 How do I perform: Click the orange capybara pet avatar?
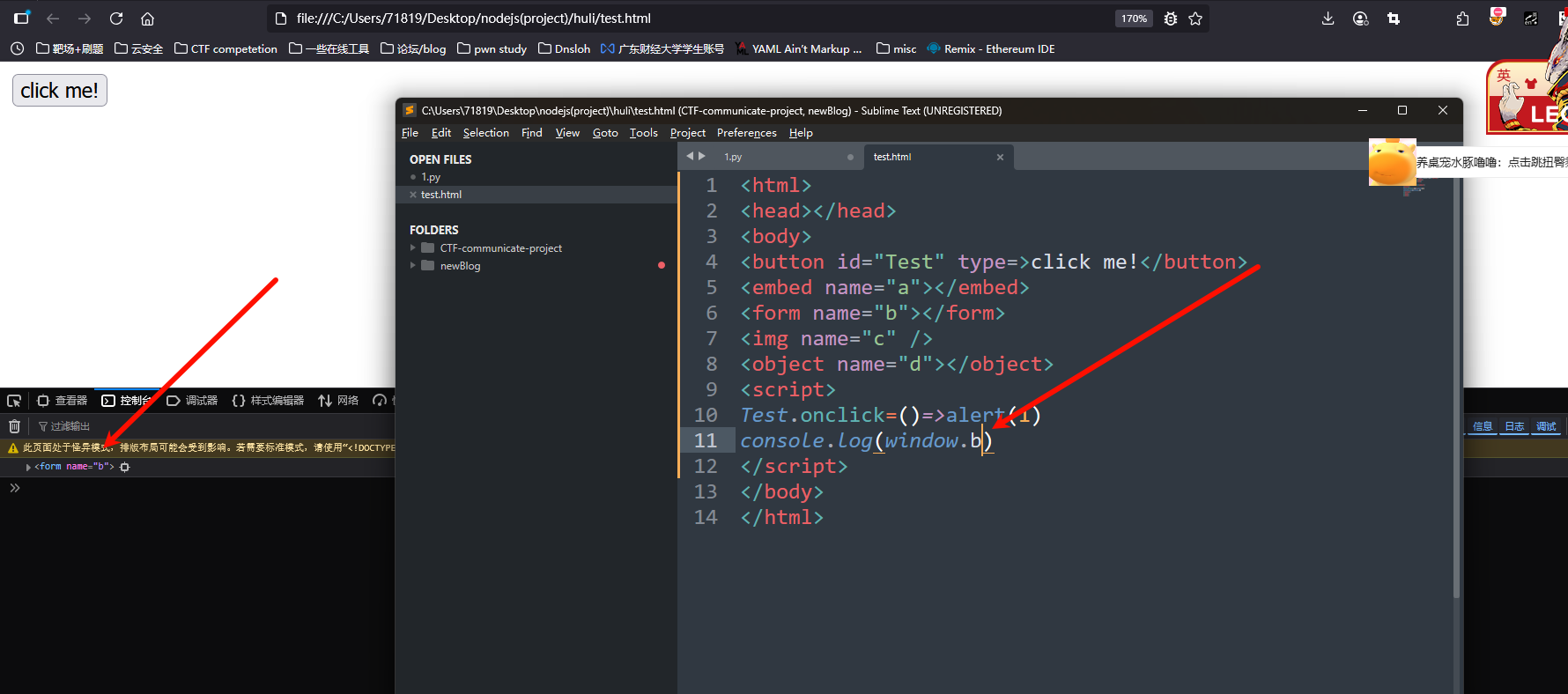1392,162
